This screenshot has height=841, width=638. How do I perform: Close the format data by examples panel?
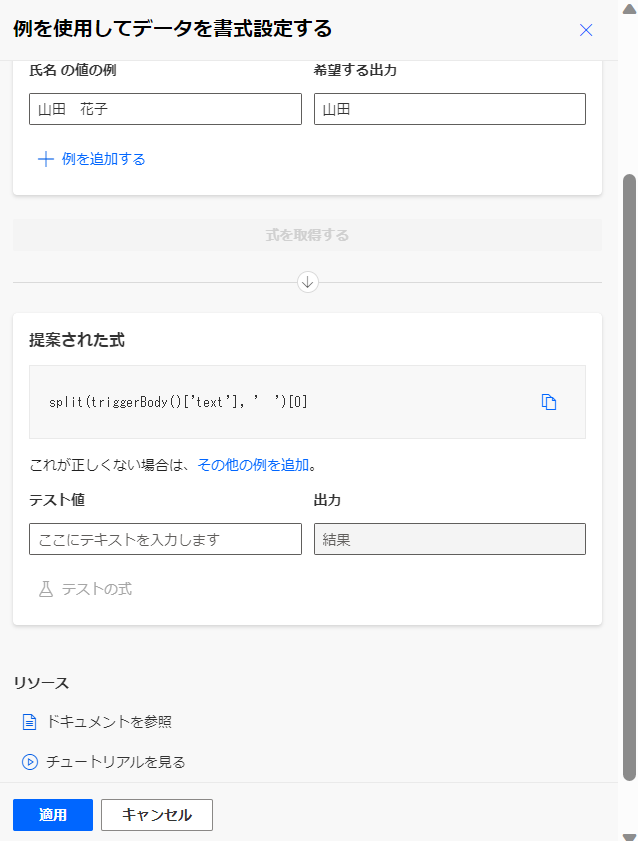(585, 30)
